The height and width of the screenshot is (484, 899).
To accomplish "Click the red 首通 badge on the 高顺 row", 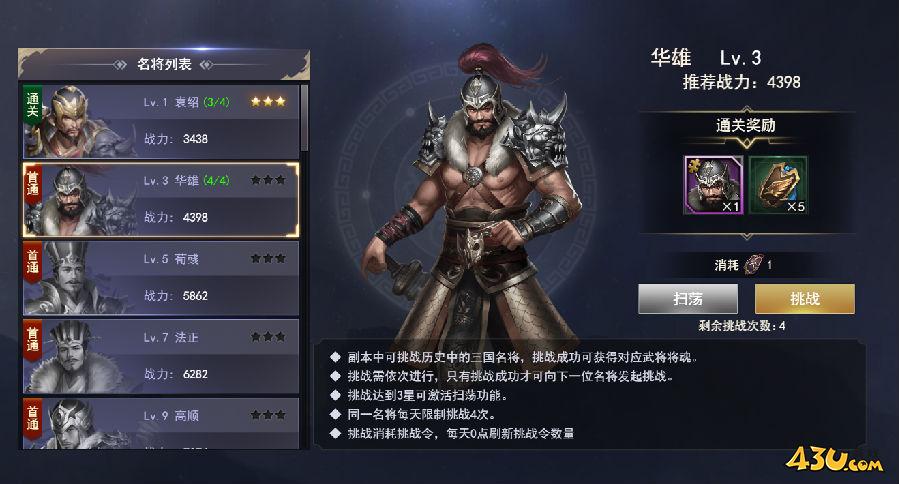I will (33, 419).
